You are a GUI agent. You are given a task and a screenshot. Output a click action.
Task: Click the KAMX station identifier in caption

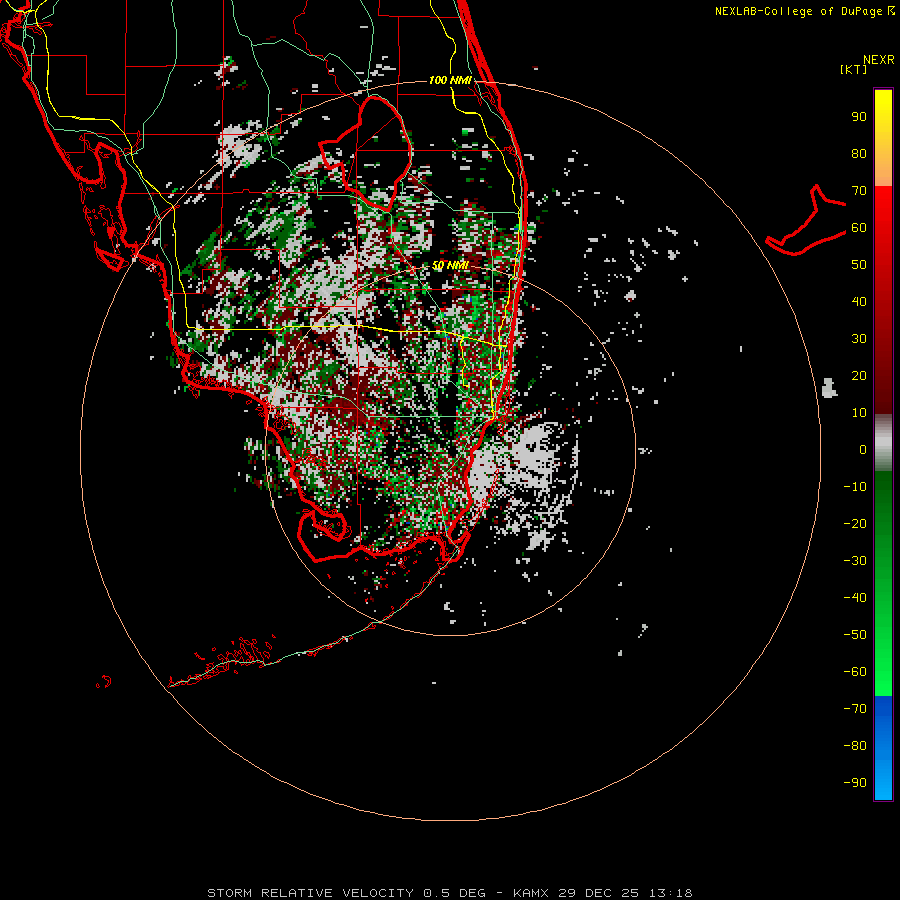pos(531,893)
